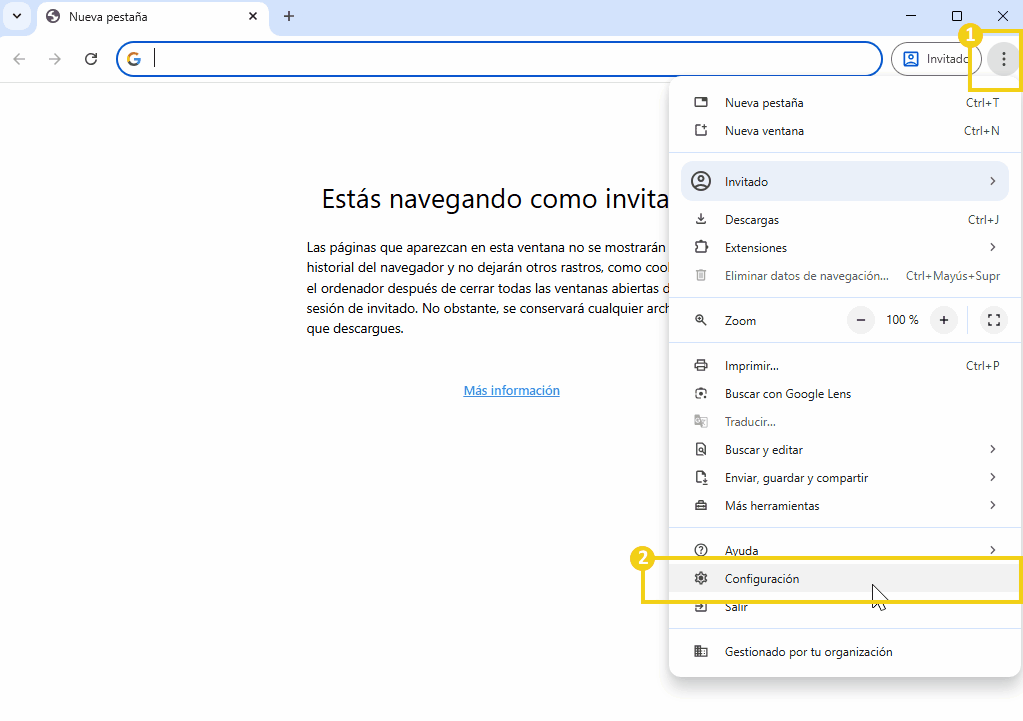Choose Nueva ventana menu entry
Image resolution: width=1023 pixels, height=721 pixels.
[x=764, y=131]
